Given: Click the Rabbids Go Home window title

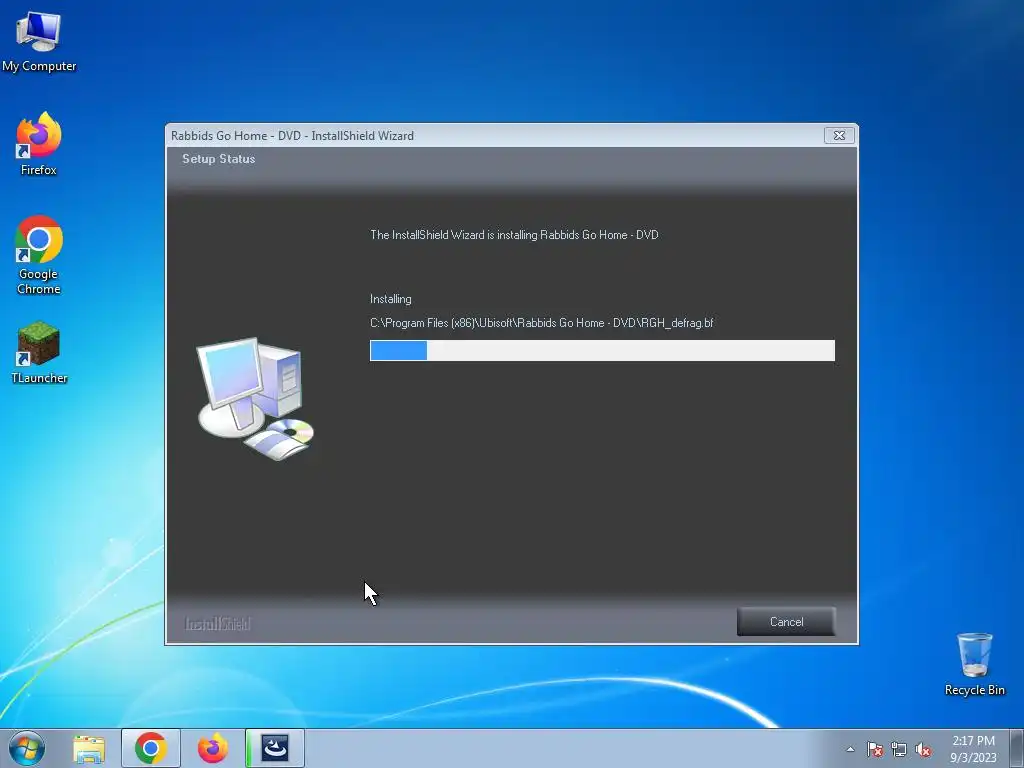Looking at the screenshot, I should pyautogui.click(x=293, y=136).
